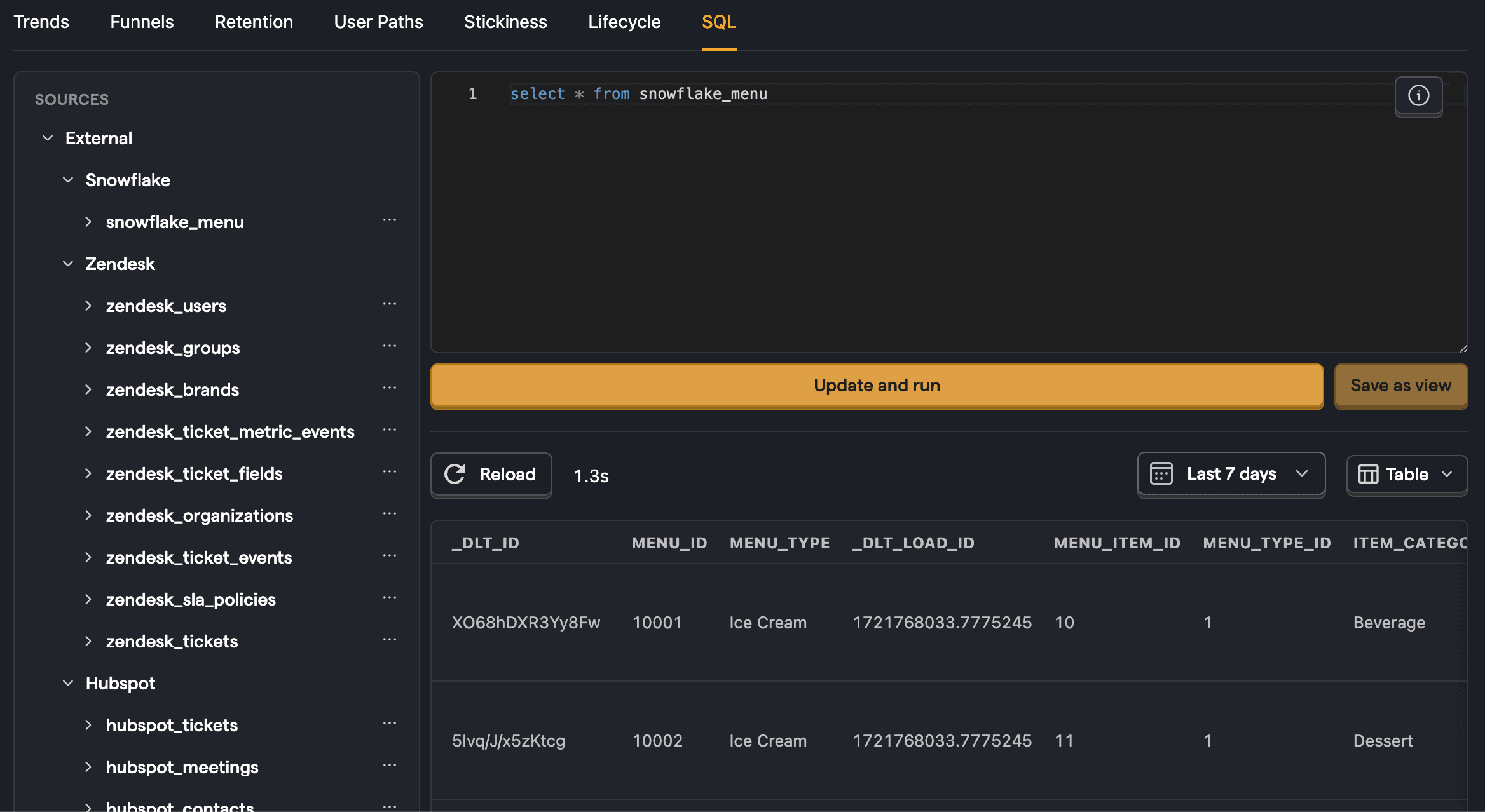The image size is (1485, 812).
Task: Click the 5Ivq/J/x5zKtcg cell
Action: [x=509, y=741]
